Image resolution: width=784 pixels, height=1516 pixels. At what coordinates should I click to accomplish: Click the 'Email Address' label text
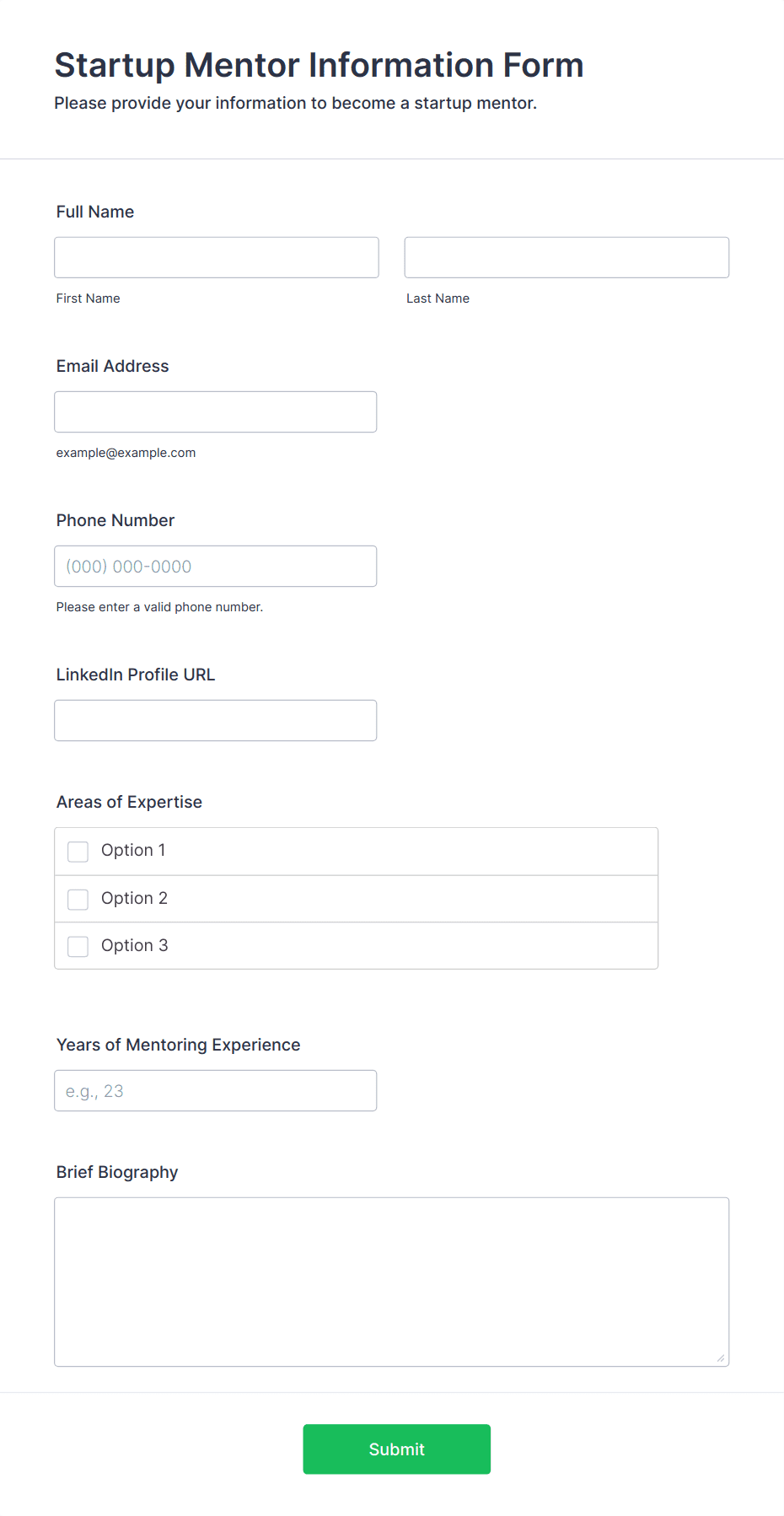click(x=113, y=366)
